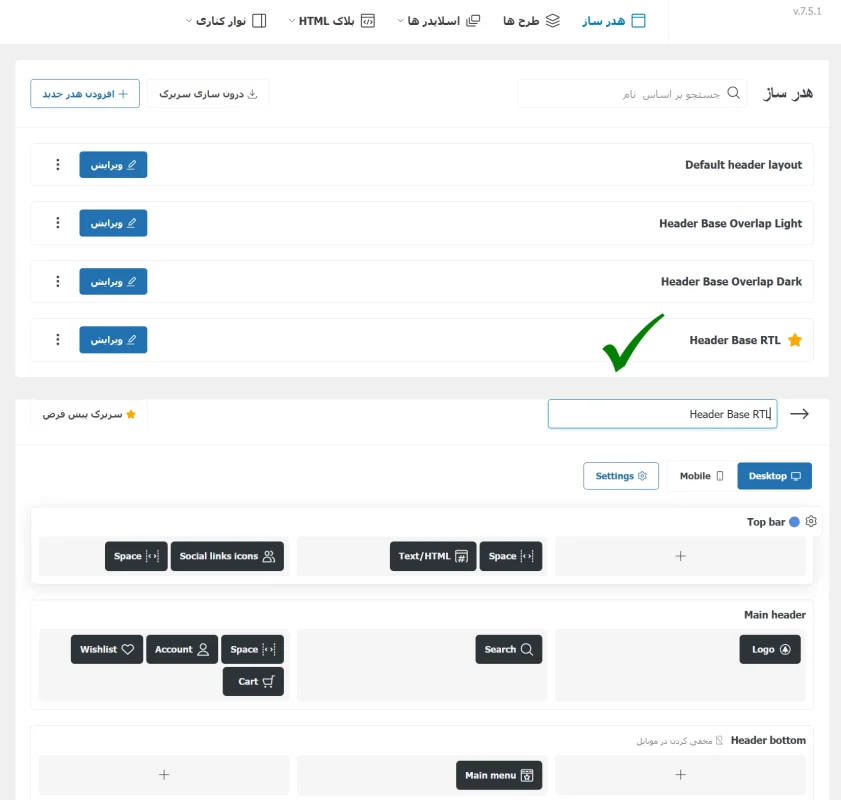Screen dimensions: 841x800
Task: Select the Wishlist element block
Action: (x=106, y=649)
